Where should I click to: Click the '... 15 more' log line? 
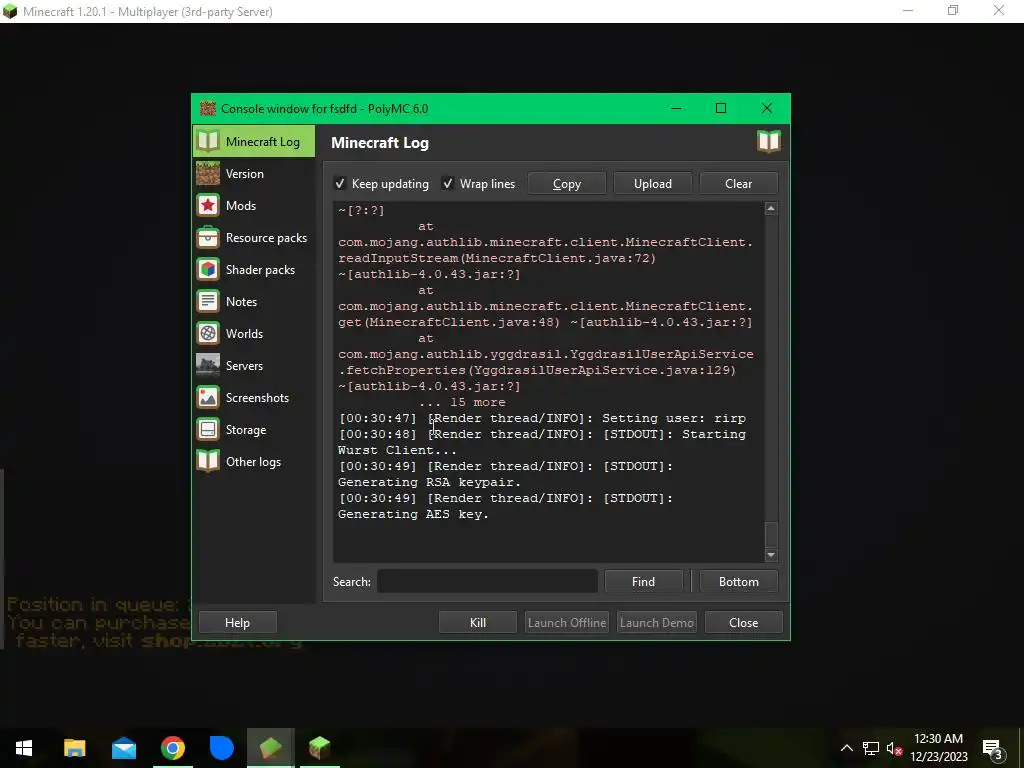click(x=462, y=402)
